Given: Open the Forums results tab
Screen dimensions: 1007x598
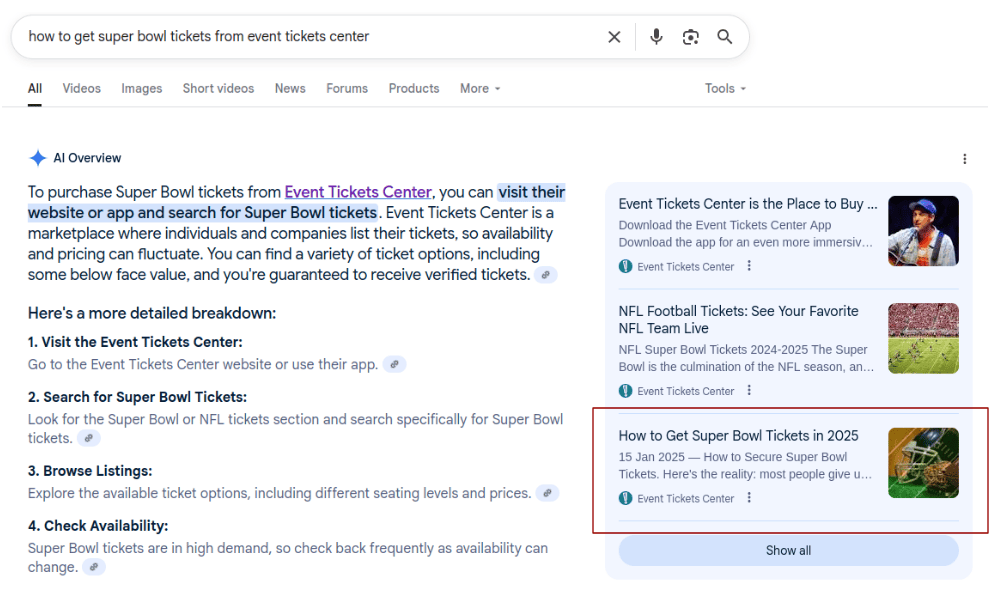Looking at the screenshot, I should click(x=347, y=88).
